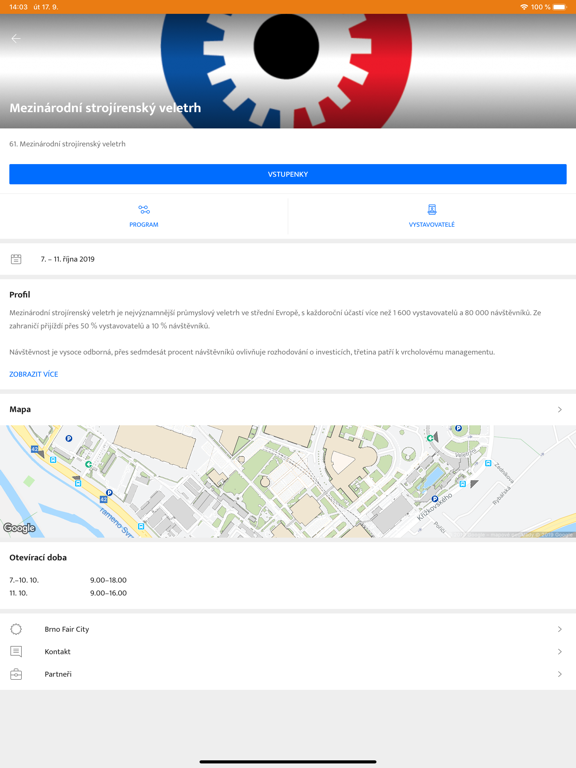Tap the Partneři briefcase icon
Viewport: 576px width, 768px height.
16,674
